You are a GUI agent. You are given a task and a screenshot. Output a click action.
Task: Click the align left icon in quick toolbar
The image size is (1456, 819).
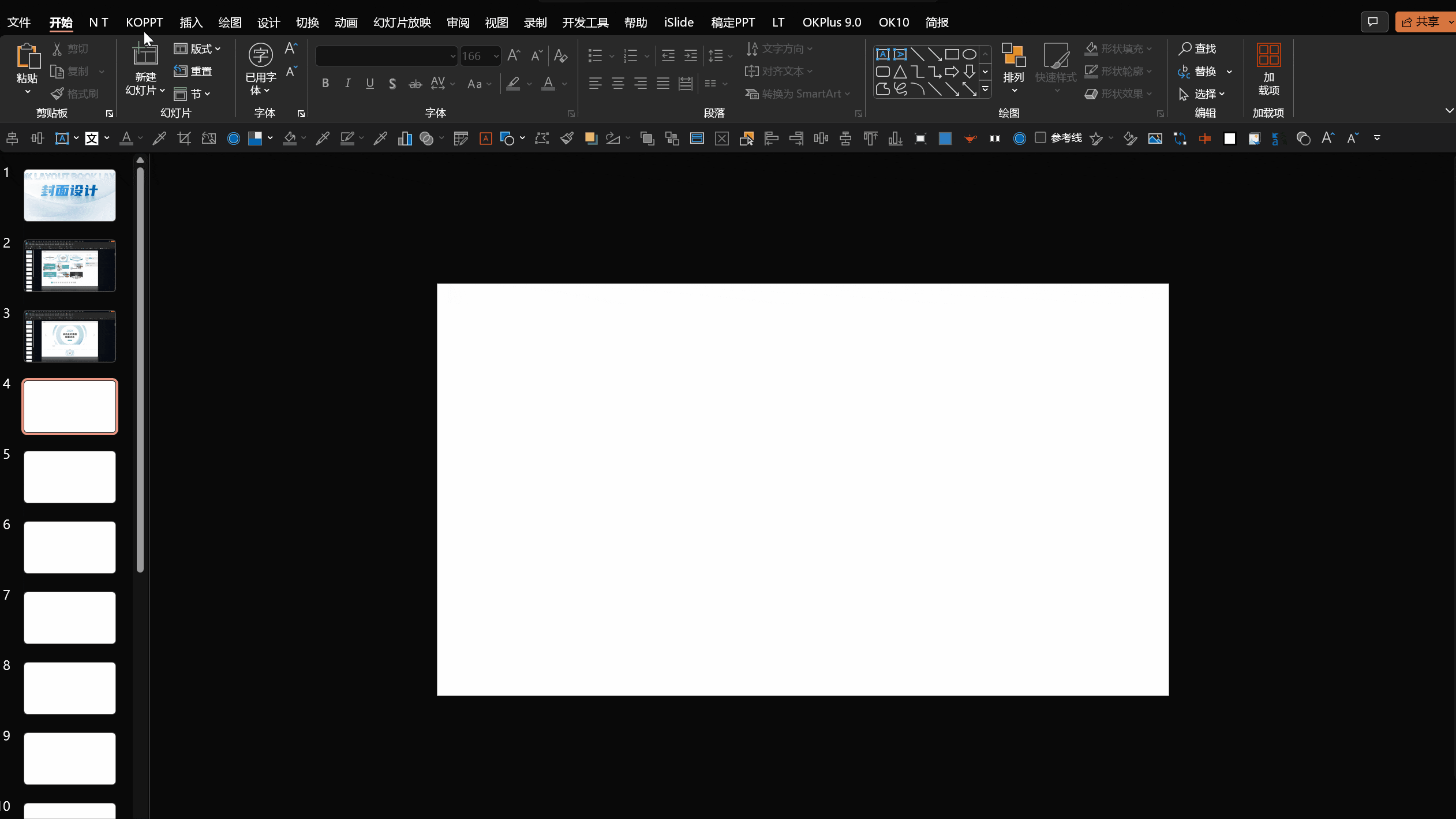pyautogui.click(x=772, y=138)
